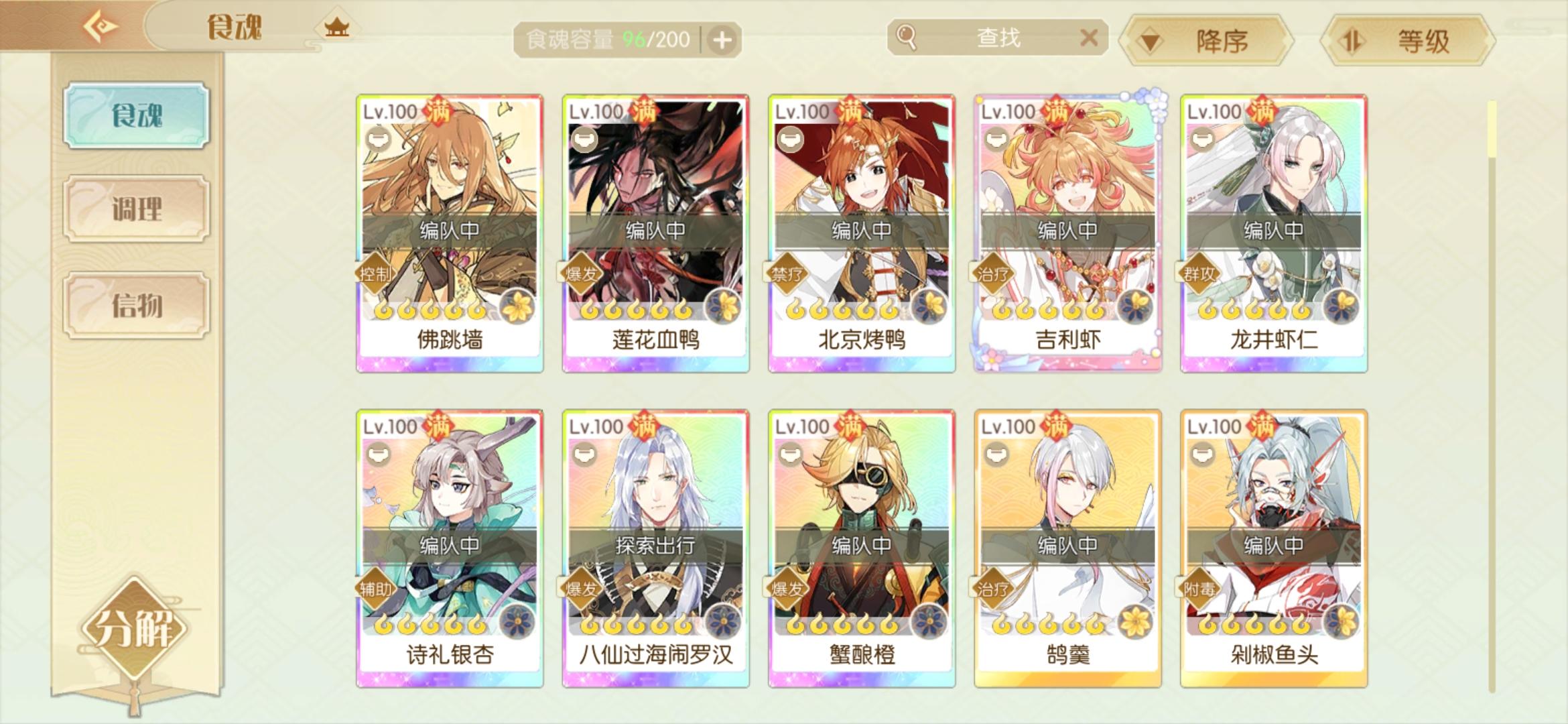
Task: Switch to the 调理 sidebar tab
Action: pyautogui.click(x=137, y=208)
